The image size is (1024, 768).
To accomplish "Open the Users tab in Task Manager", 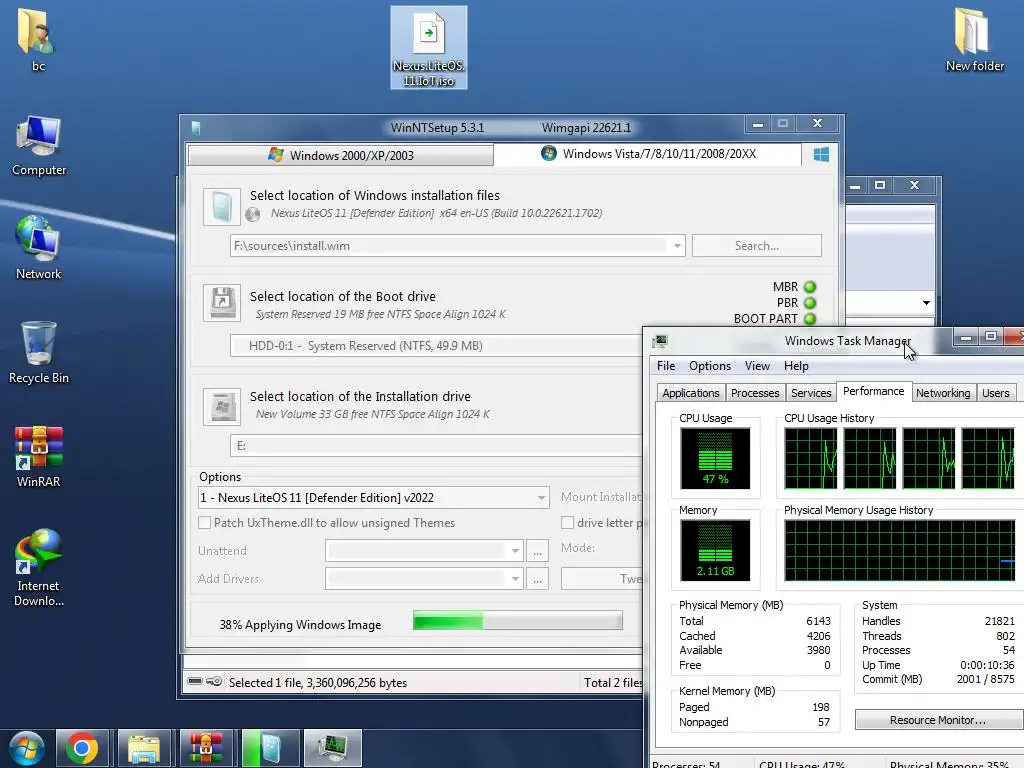I will click(995, 392).
